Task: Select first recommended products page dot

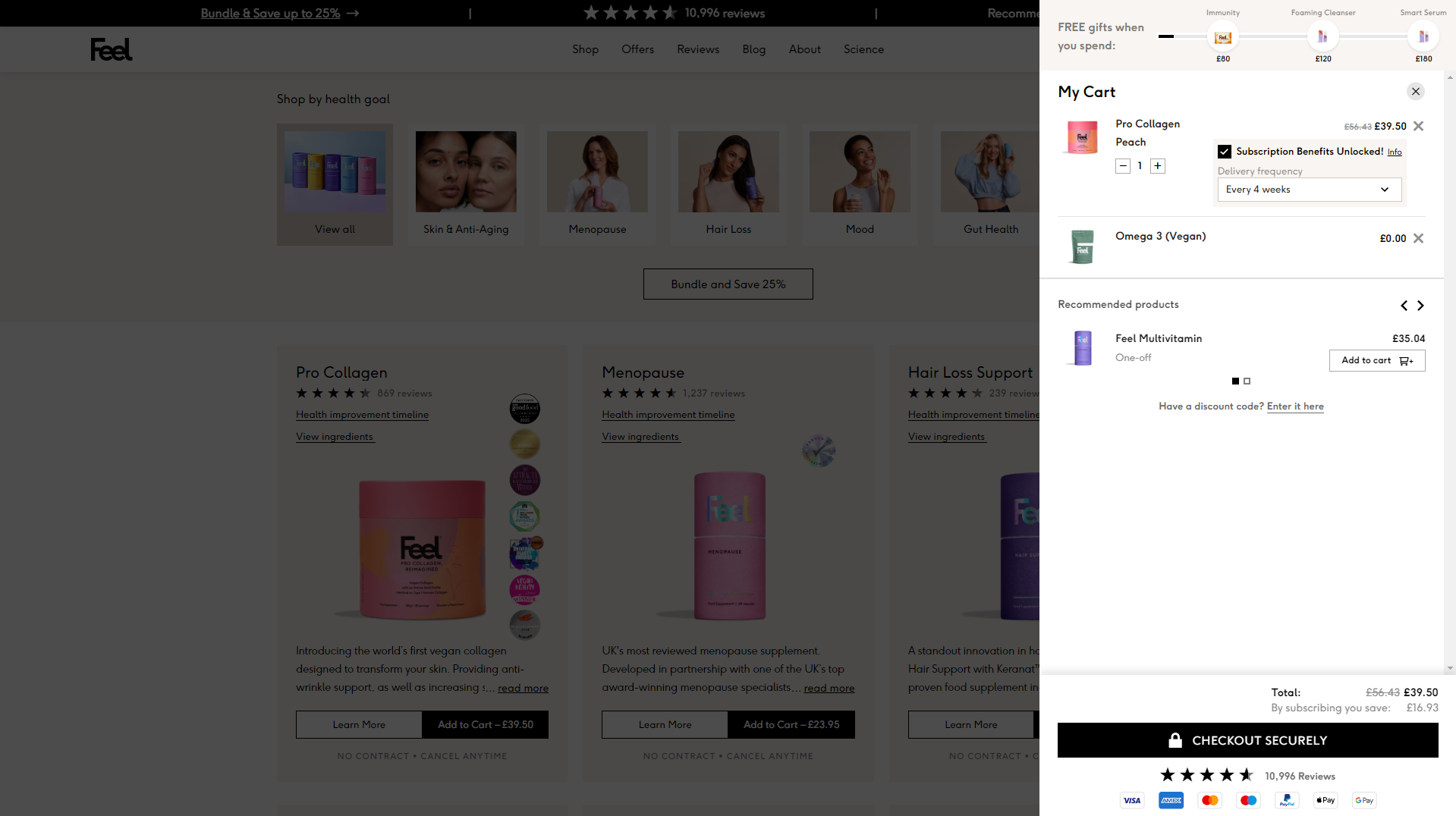Action: 1235,381
